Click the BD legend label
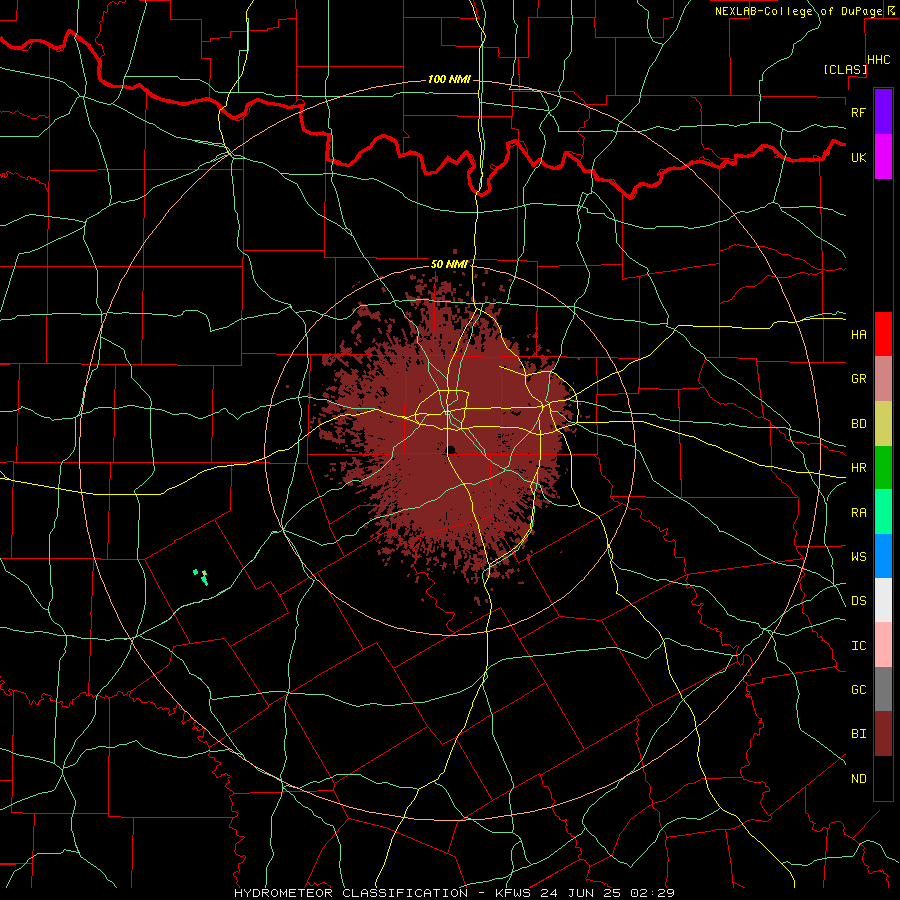Screen dimensions: 900x900 pyautogui.click(x=858, y=424)
